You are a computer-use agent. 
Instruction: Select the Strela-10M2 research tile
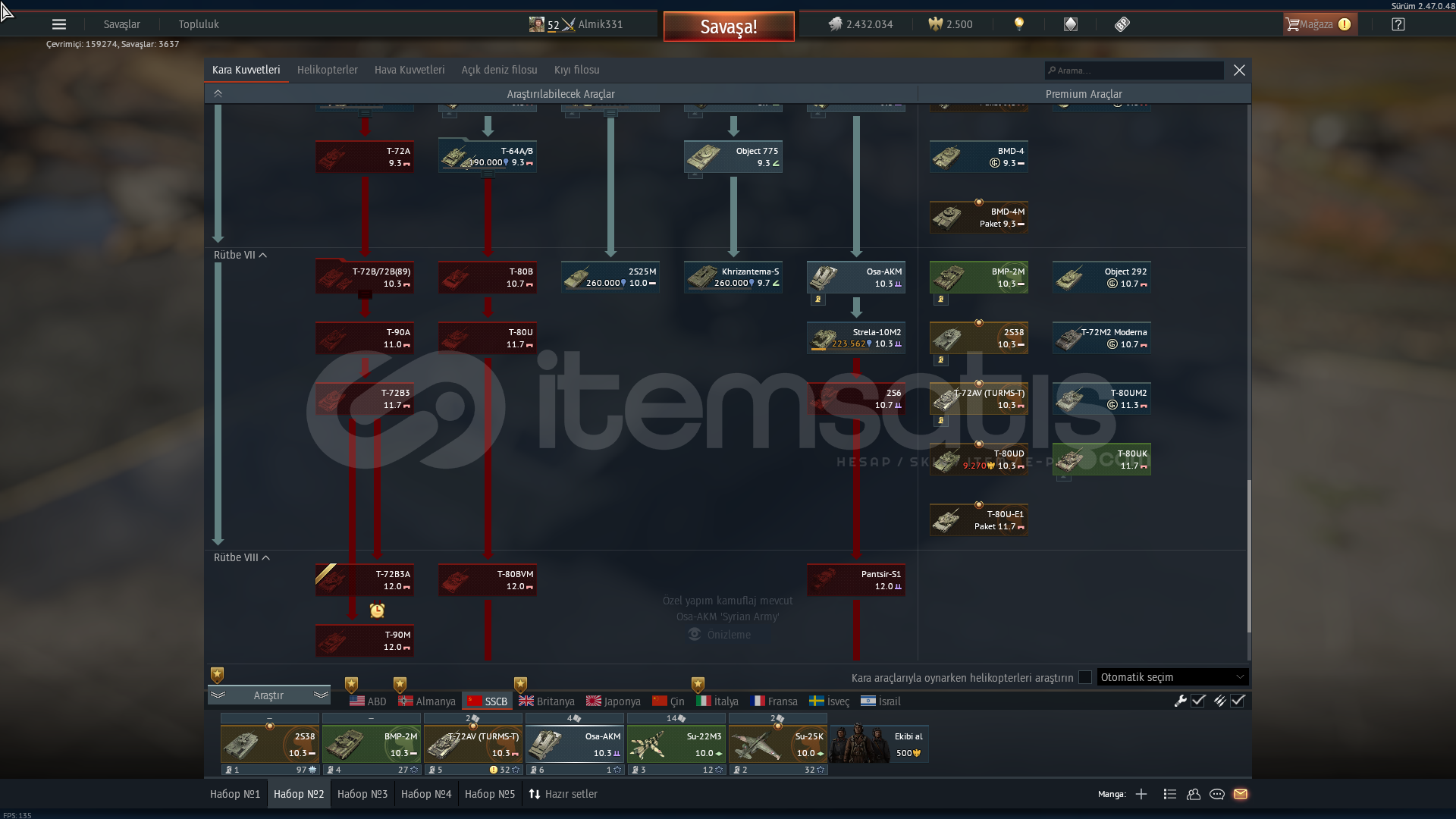[856, 338]
